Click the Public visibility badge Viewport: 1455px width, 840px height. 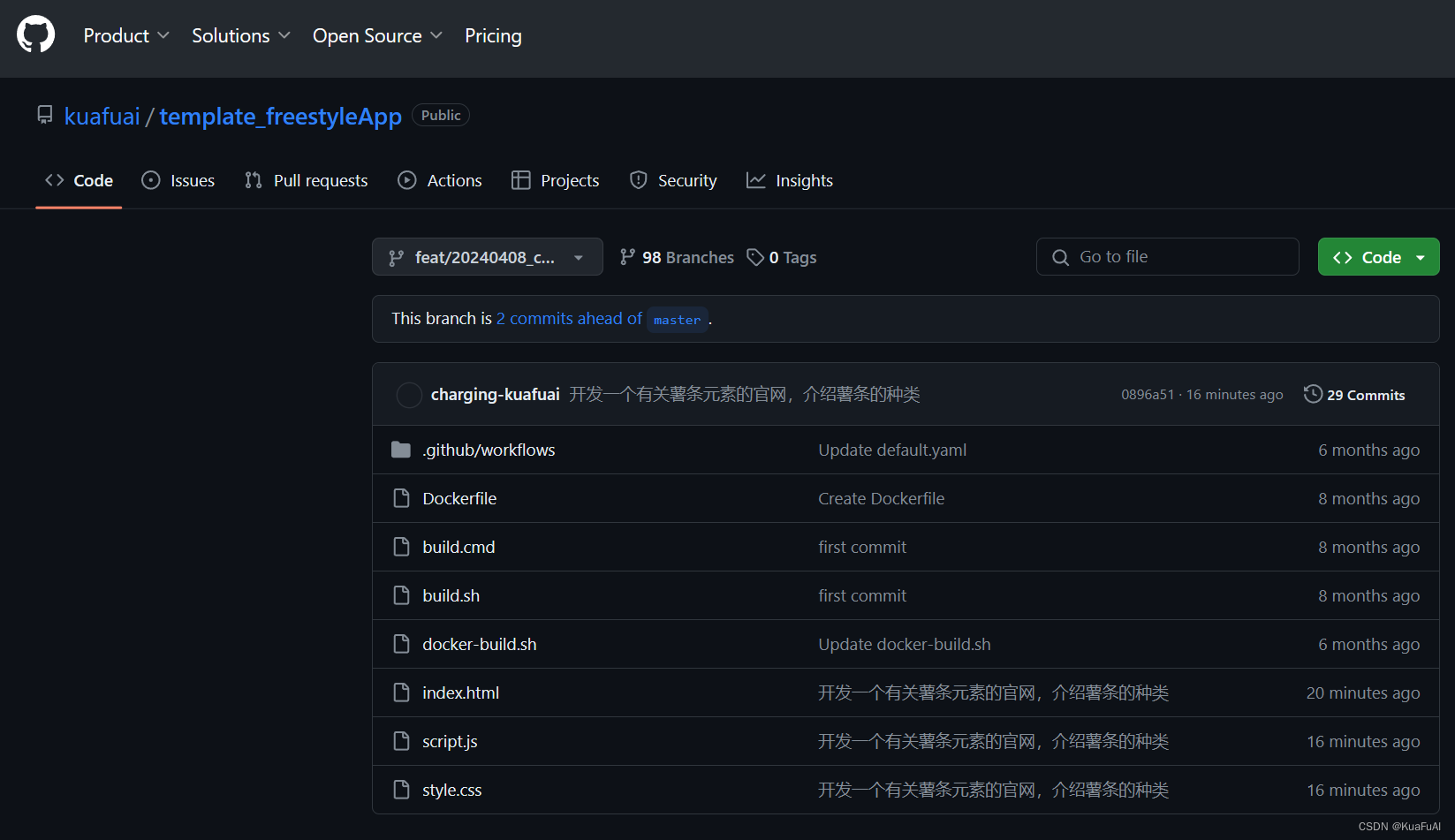click(441, 115)
